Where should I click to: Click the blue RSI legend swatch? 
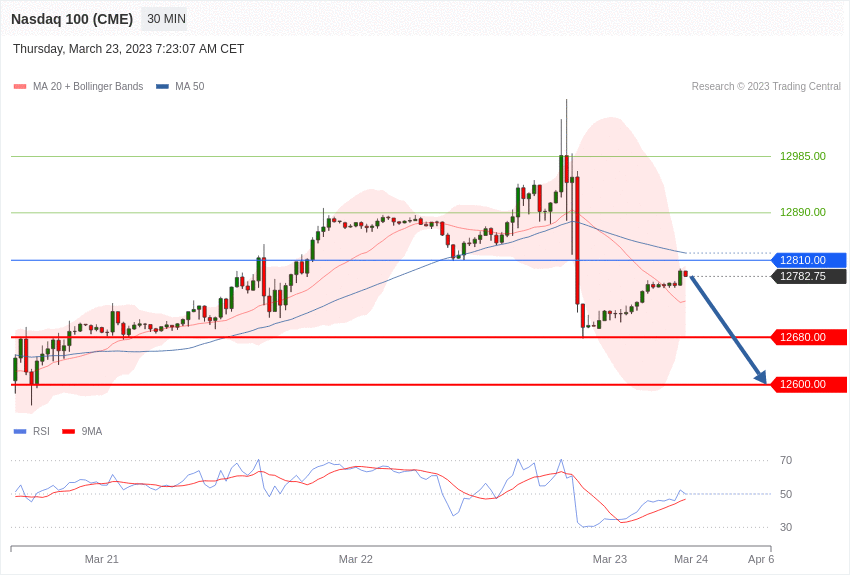(x=20, y=432)
